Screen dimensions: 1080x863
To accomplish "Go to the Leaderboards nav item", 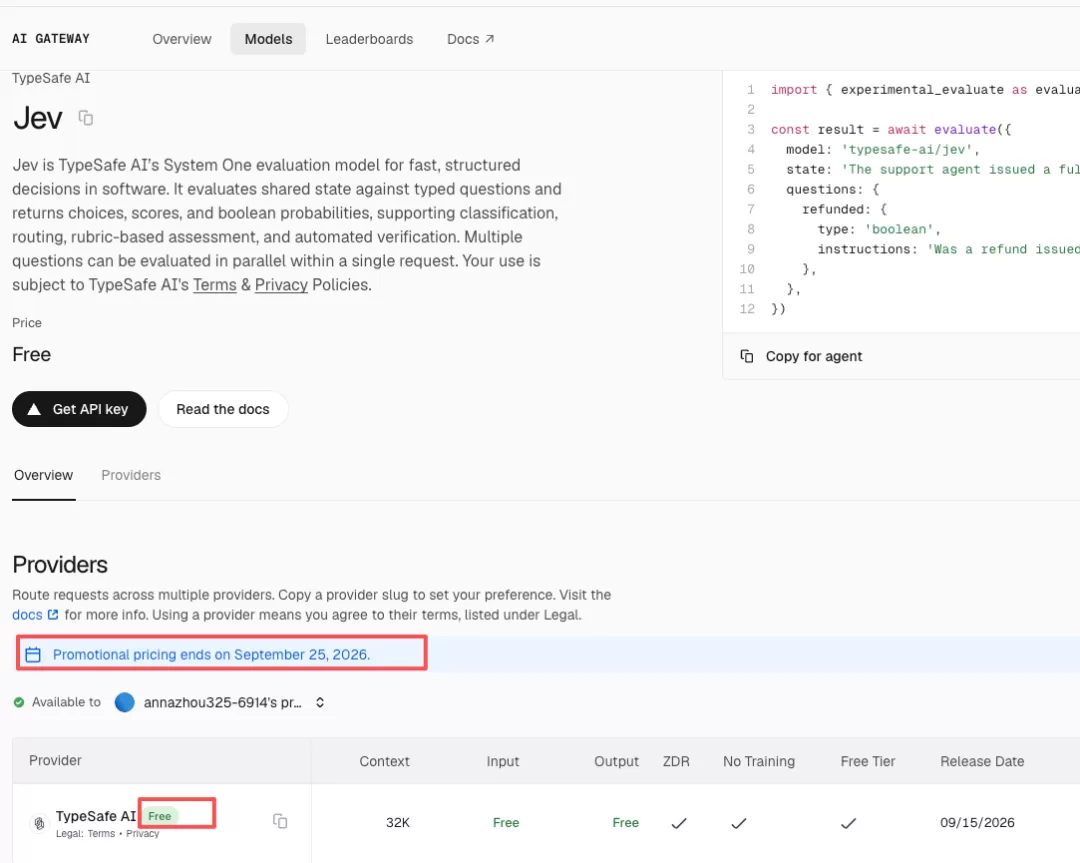I will click(x=369, y=39).
